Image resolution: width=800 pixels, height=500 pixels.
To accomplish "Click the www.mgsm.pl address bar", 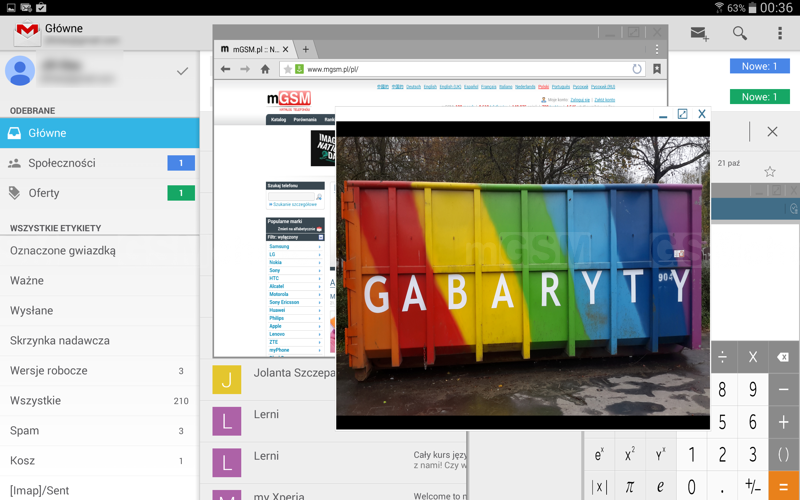I will click(460, 69).
